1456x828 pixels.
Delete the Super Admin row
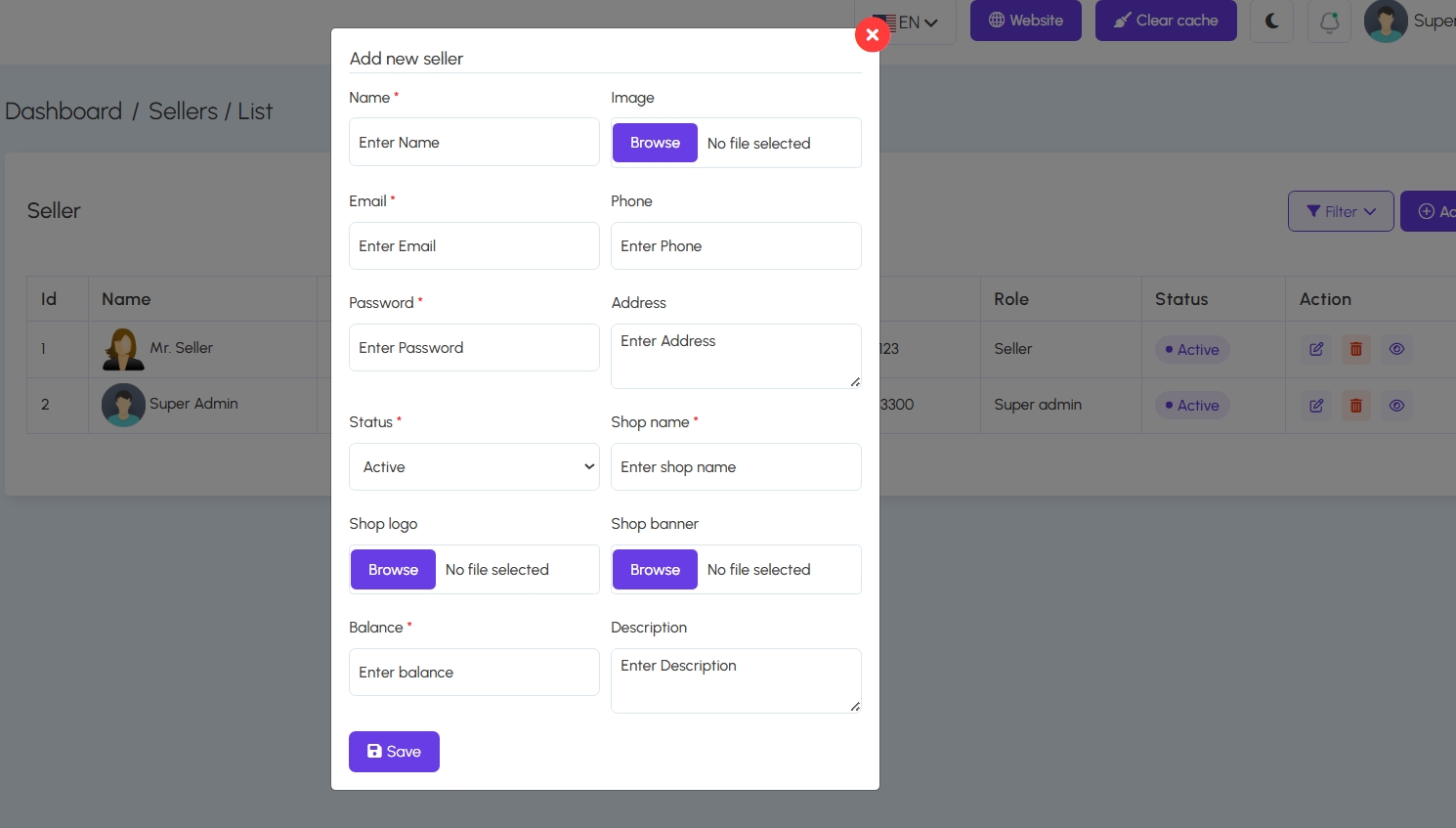(1356, 406)
